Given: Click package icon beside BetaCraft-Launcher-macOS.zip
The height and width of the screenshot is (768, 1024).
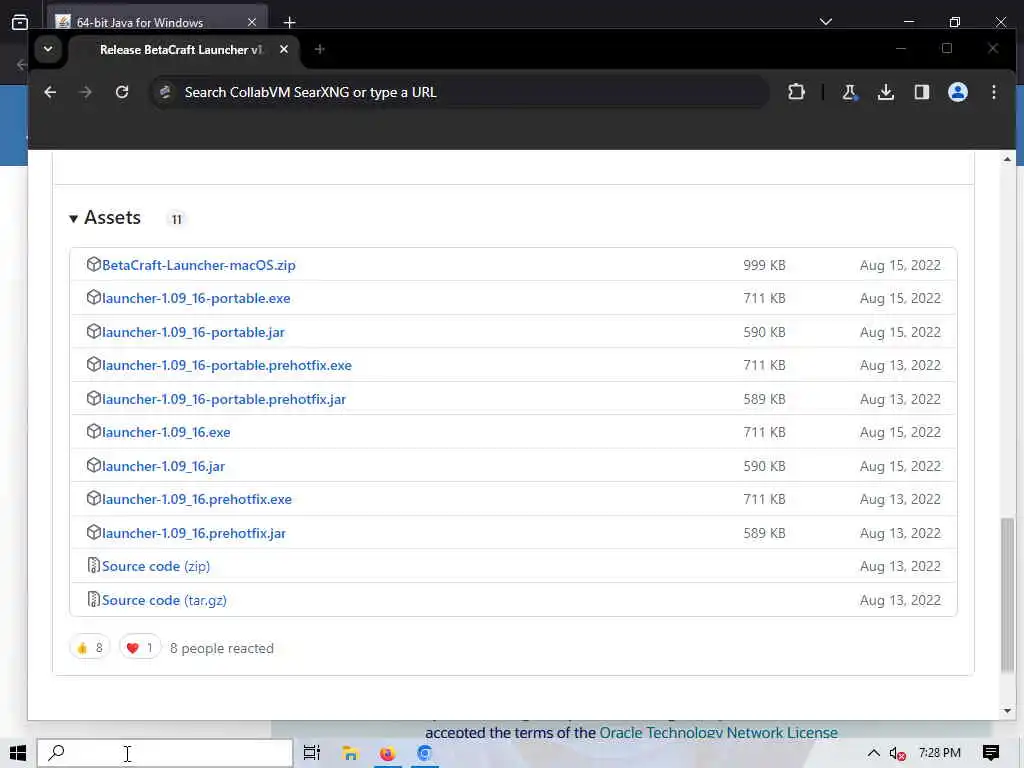Looking at the screenshot, I should pyautogui.click(x=93, y=264).
